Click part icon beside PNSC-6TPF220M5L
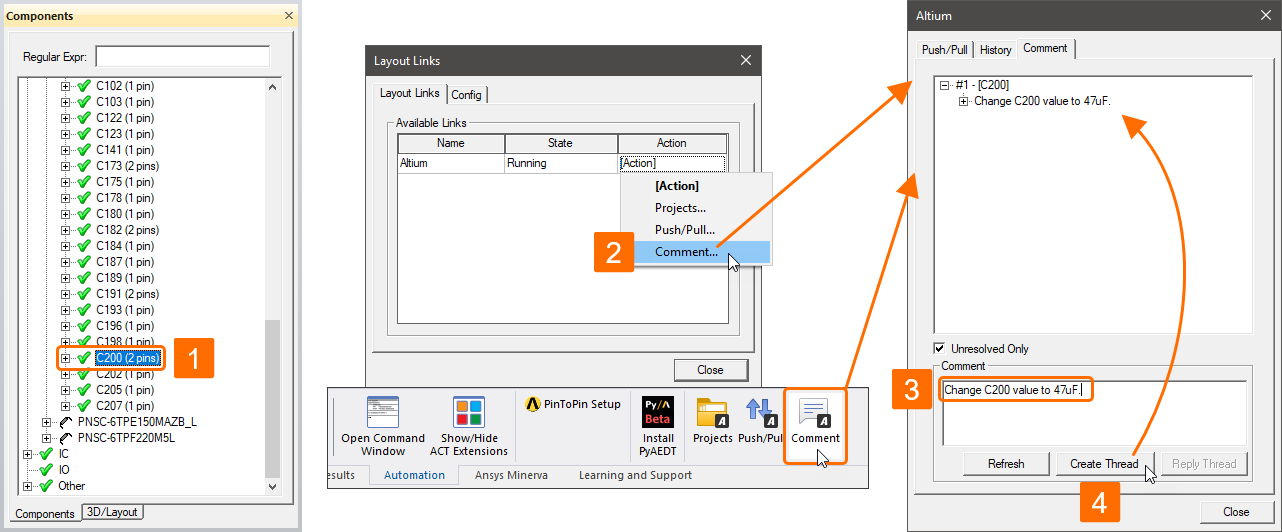Screen dimensions: 1282x532 66,438
